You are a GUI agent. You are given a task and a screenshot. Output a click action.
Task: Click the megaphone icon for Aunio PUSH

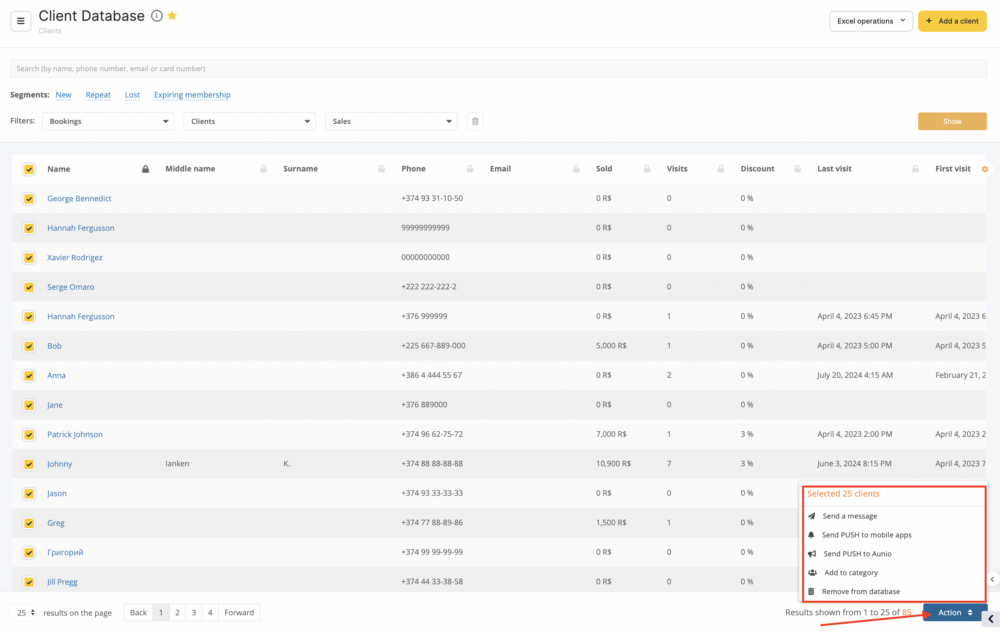(812, 554)
